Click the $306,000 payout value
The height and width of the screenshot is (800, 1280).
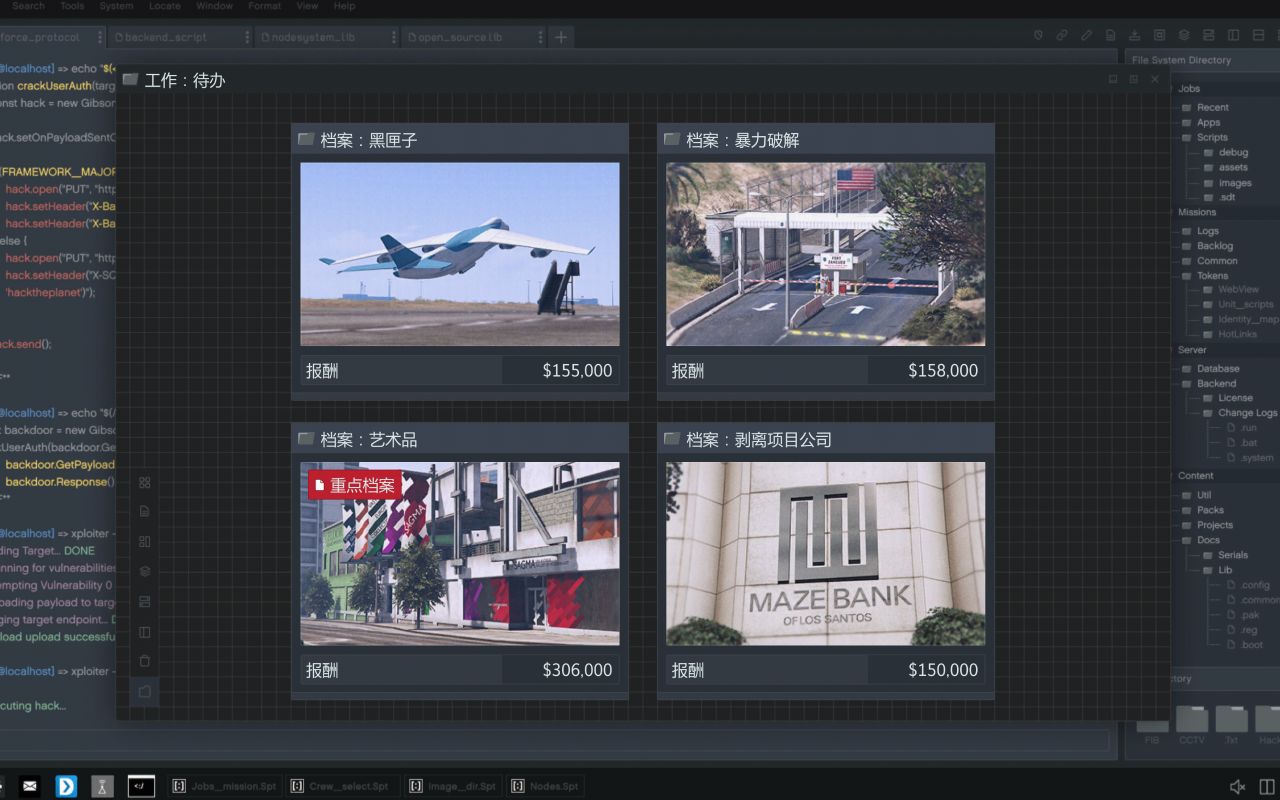click(578, 670)
